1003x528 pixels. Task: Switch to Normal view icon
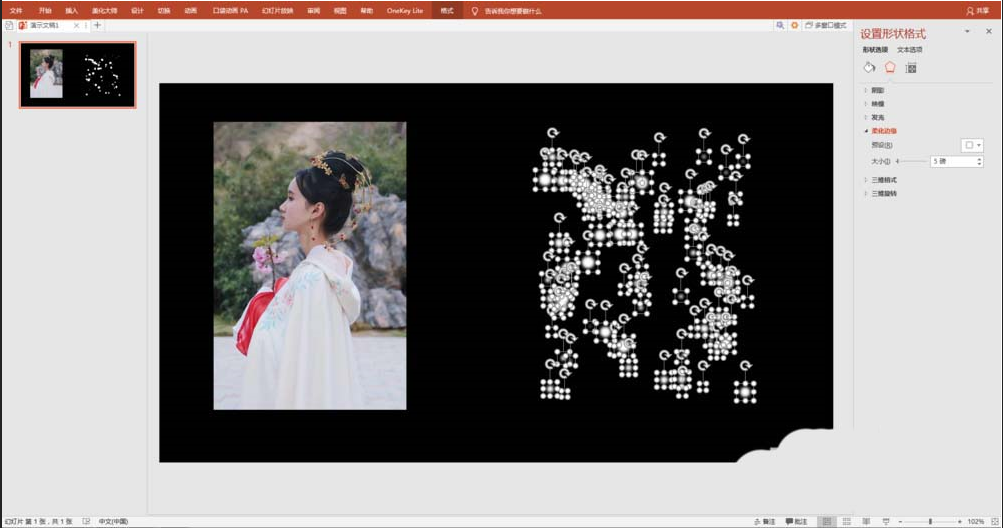(827, 522)
